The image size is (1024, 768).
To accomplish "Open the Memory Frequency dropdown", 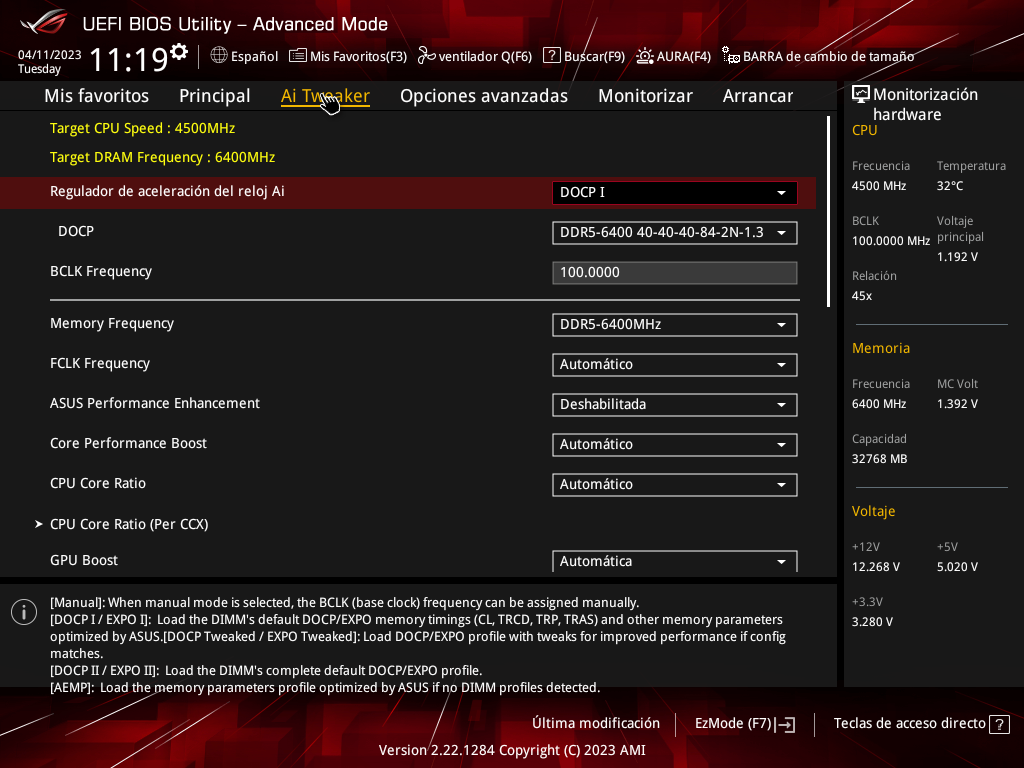I will (675, 325).
